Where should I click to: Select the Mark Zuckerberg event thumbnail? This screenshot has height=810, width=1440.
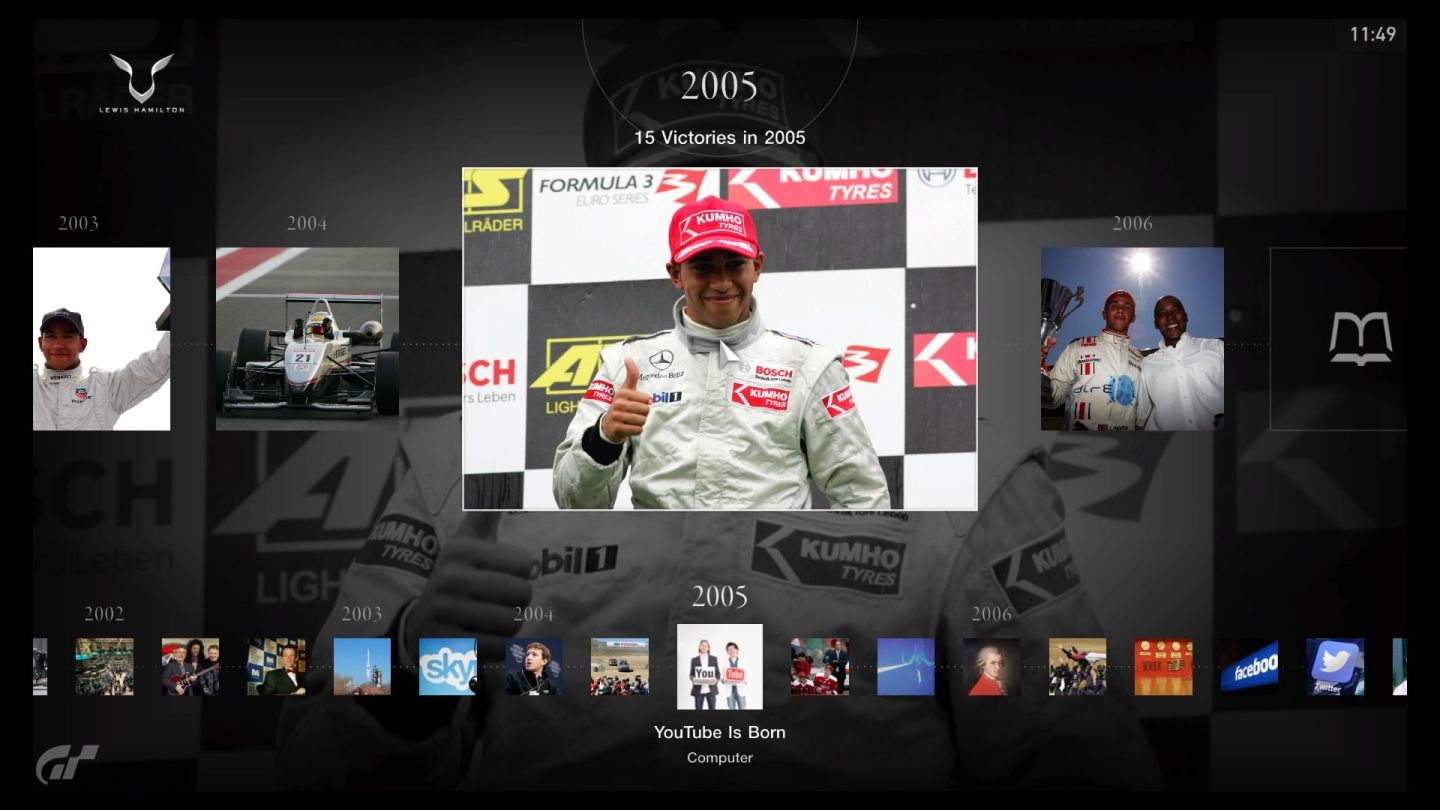coord(534,666)
